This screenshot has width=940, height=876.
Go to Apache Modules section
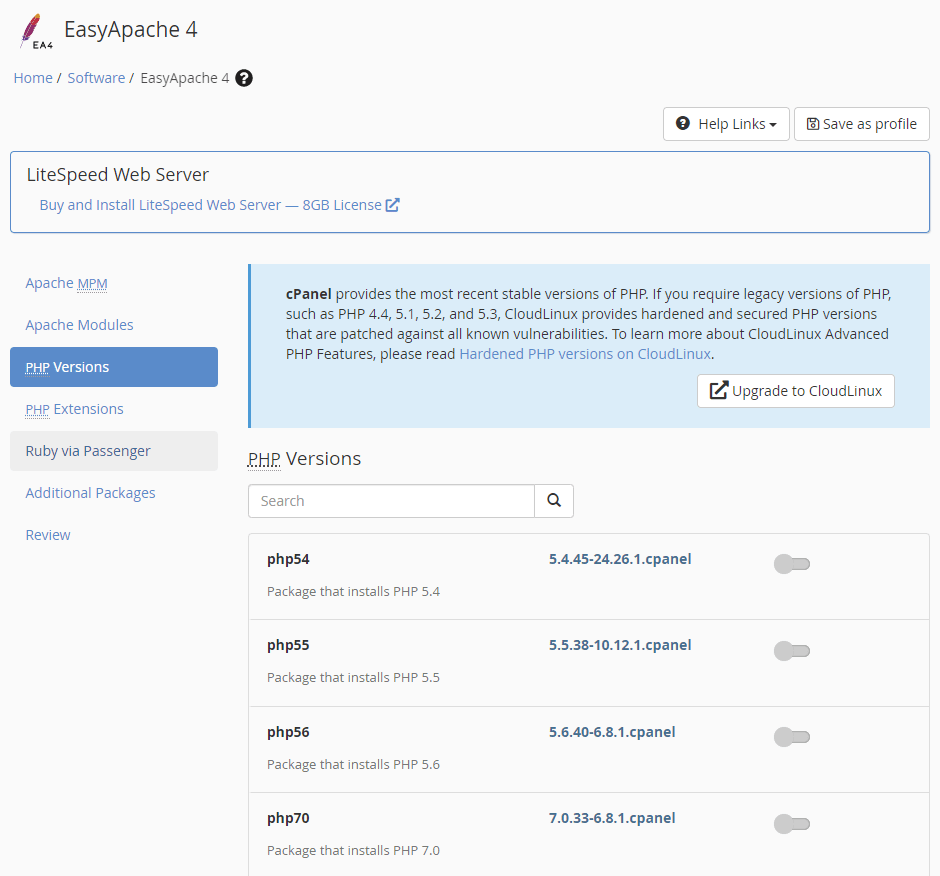79,325
